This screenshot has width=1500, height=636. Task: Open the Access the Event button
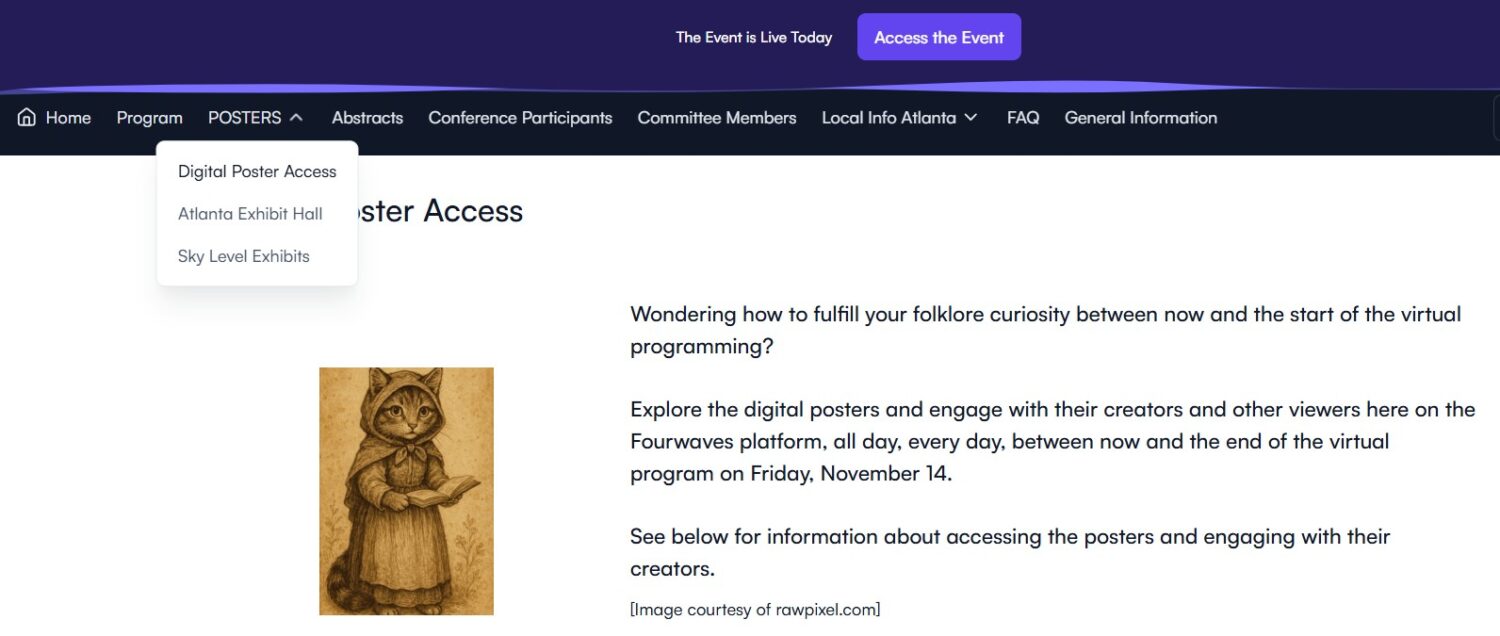[938, 37]
